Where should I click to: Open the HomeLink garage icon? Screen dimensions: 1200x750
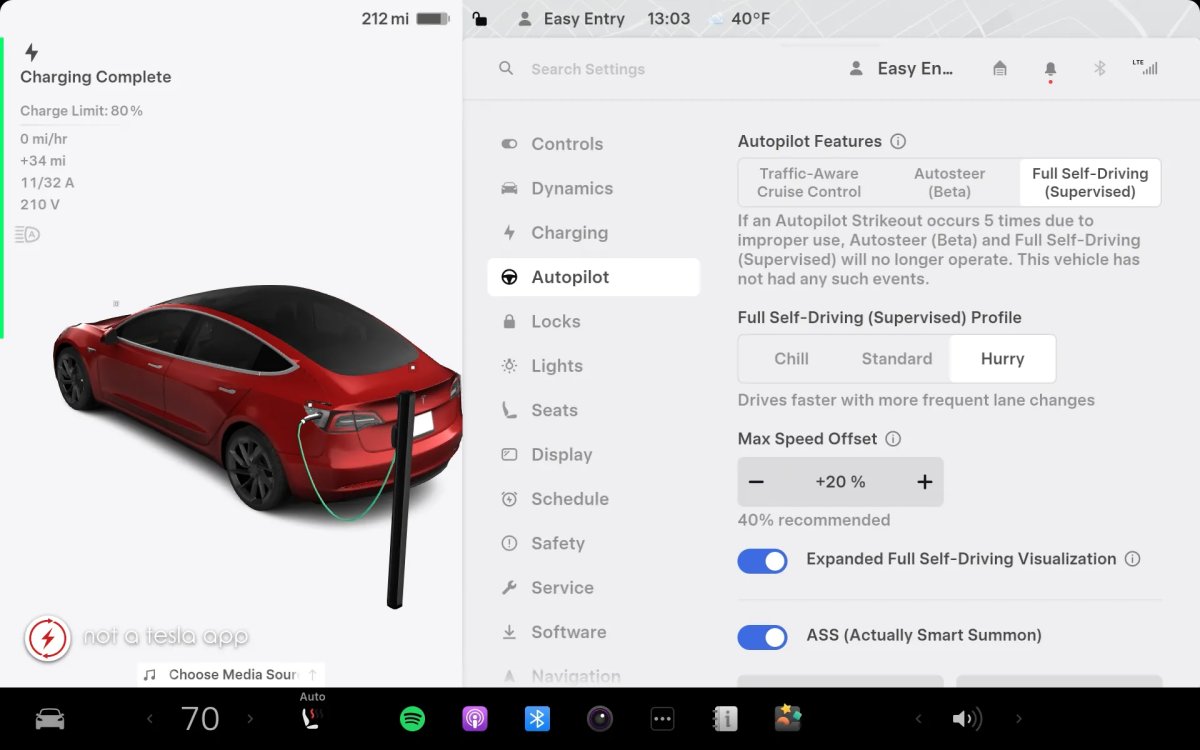999,69
